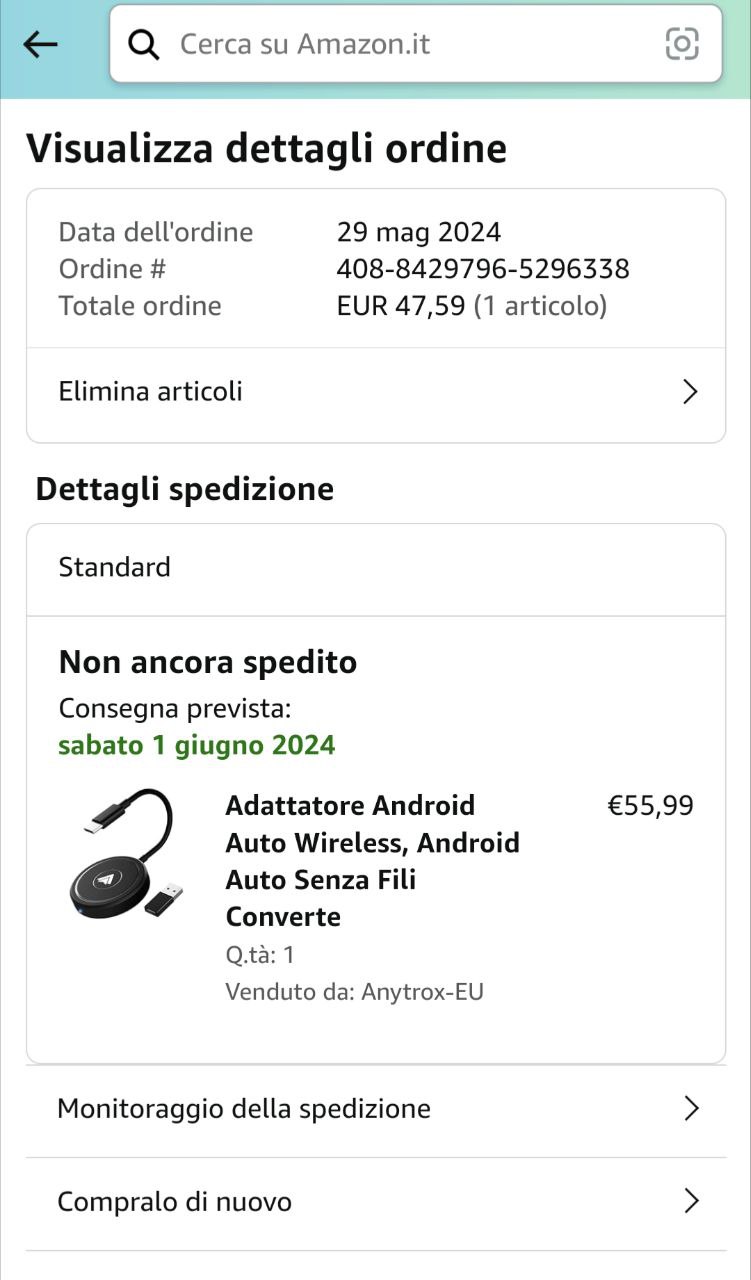
Task: Expand the Monitoraggio della spedizione chevron
Action: tap(690, 1108)
